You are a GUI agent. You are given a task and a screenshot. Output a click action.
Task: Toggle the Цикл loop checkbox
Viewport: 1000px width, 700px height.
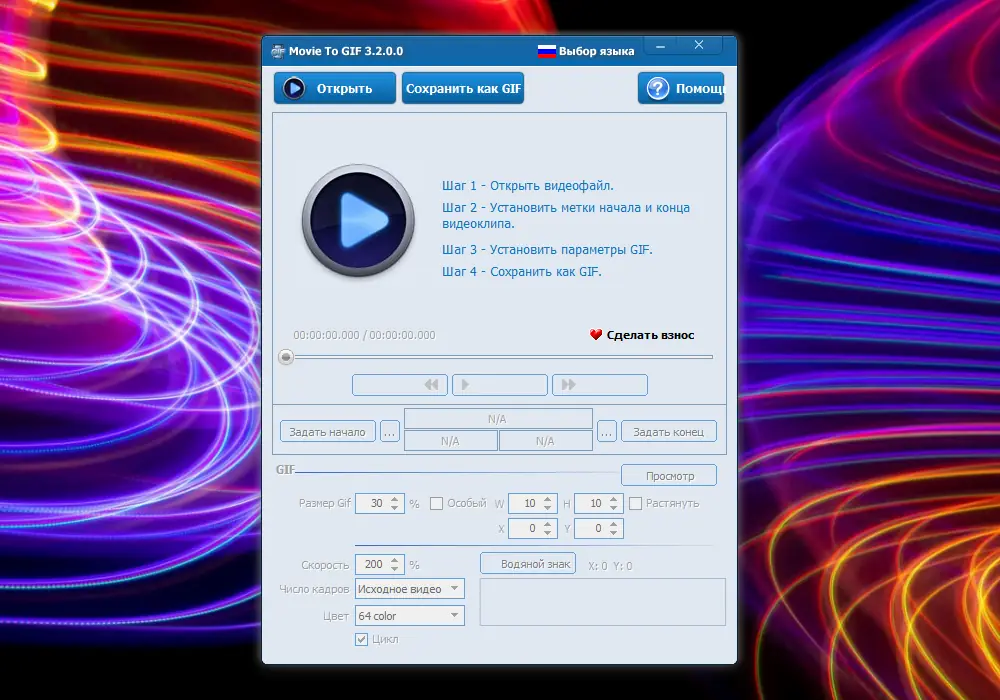tap(362, 639)
